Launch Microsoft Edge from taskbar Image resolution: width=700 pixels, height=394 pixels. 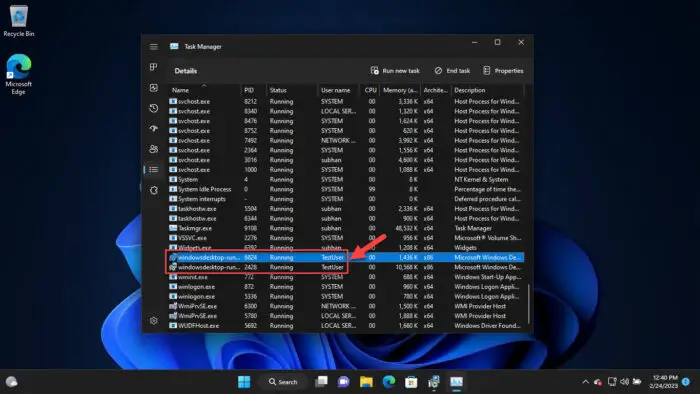(x=389, y=382)
